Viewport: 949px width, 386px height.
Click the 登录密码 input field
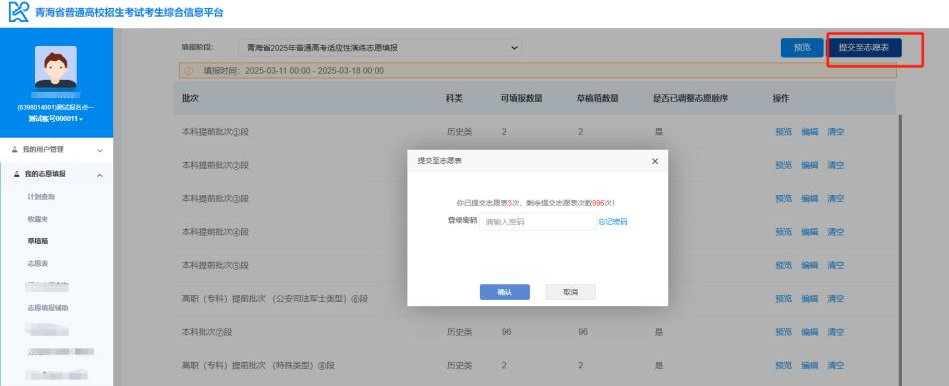537,222
